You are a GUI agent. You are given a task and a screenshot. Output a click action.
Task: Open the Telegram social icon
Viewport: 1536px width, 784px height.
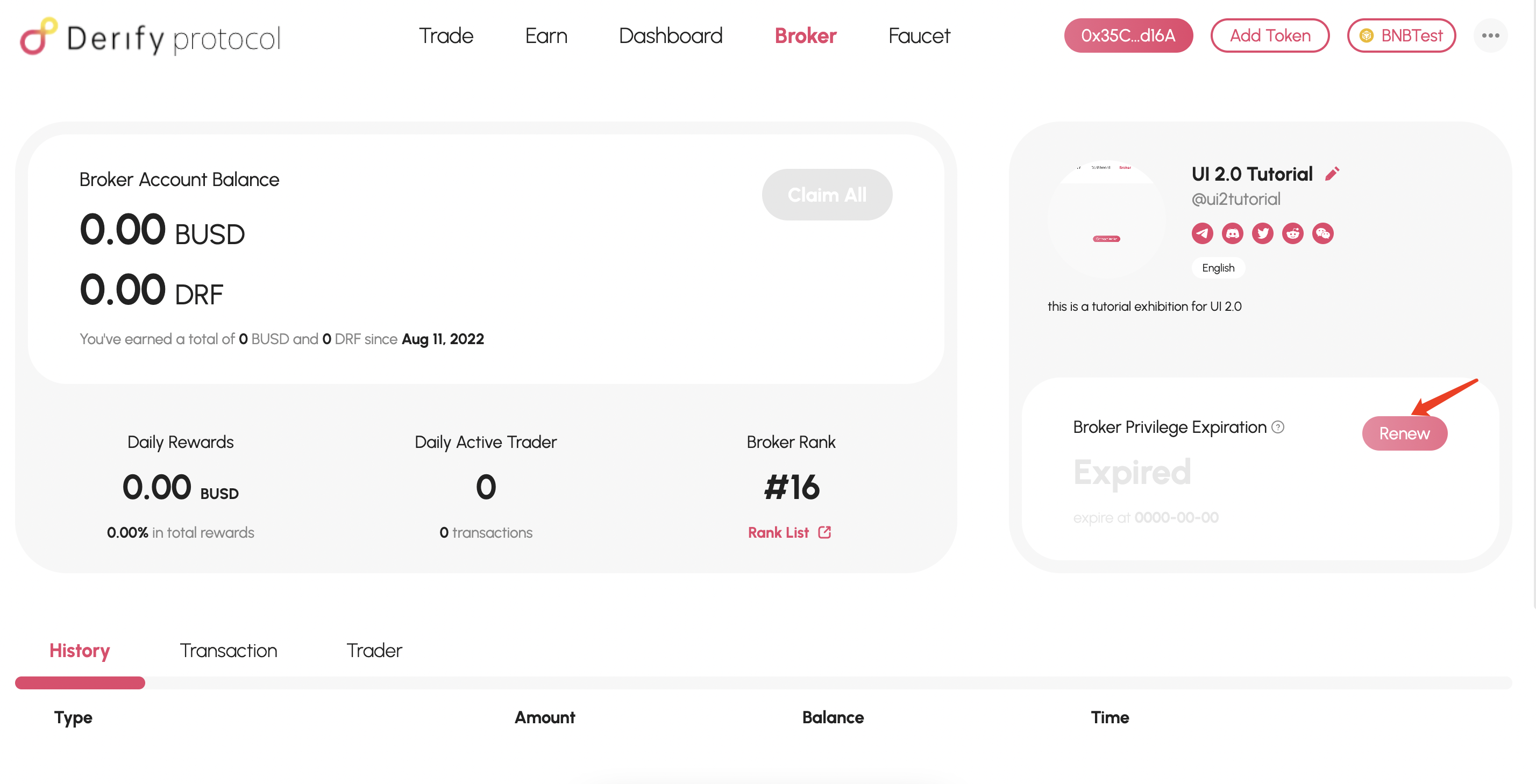[x=1202, y=233]
